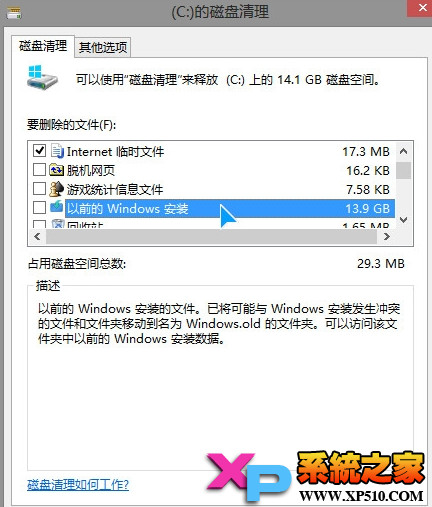
Task: Click the disk cleanup title bar icon
Action: pyautogui.click(x=14, y=14)
